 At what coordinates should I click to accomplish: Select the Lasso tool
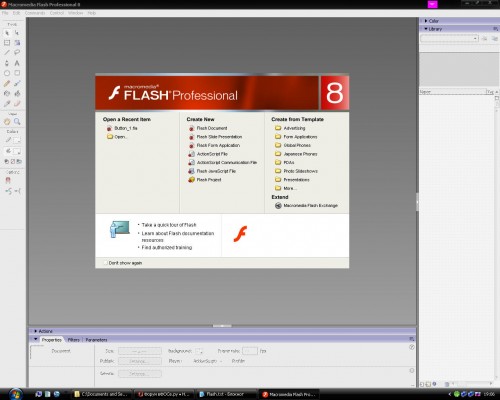[17, 53]
